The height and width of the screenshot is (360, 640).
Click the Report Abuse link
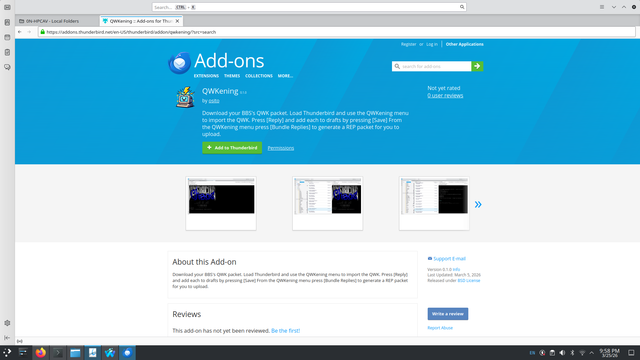(x=440, y=328)
